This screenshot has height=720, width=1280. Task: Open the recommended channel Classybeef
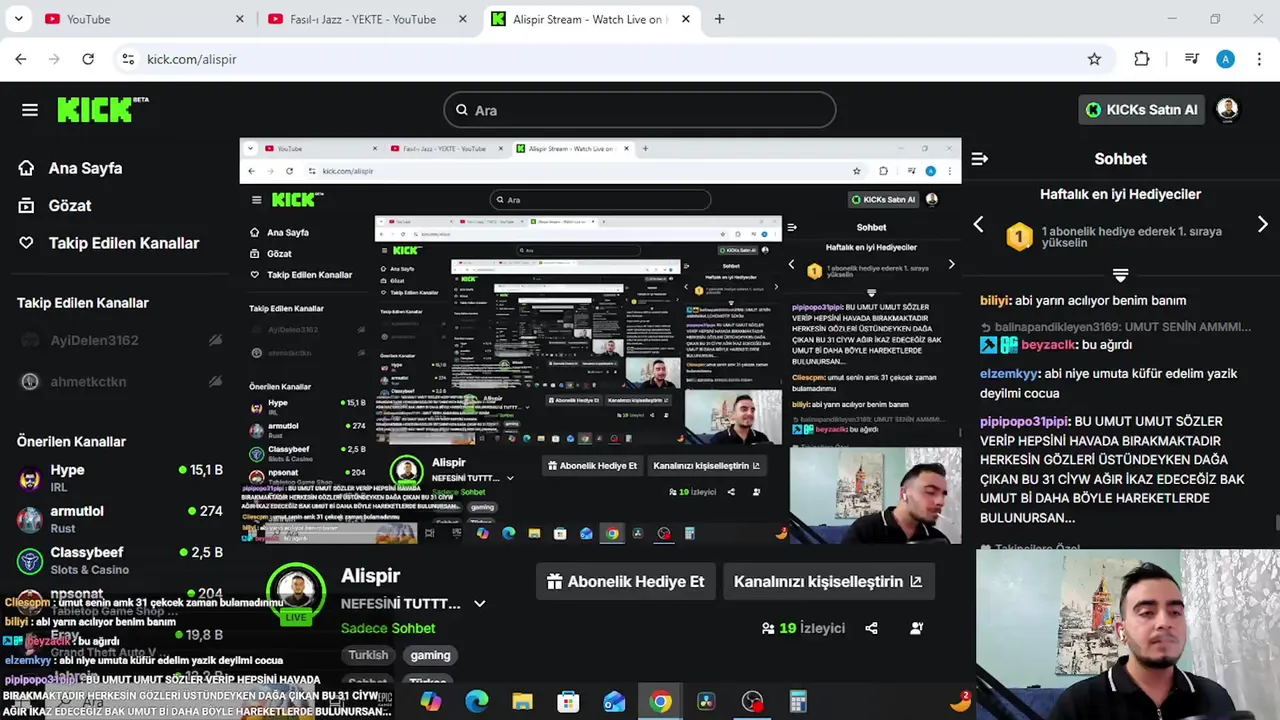click(120, 560)
